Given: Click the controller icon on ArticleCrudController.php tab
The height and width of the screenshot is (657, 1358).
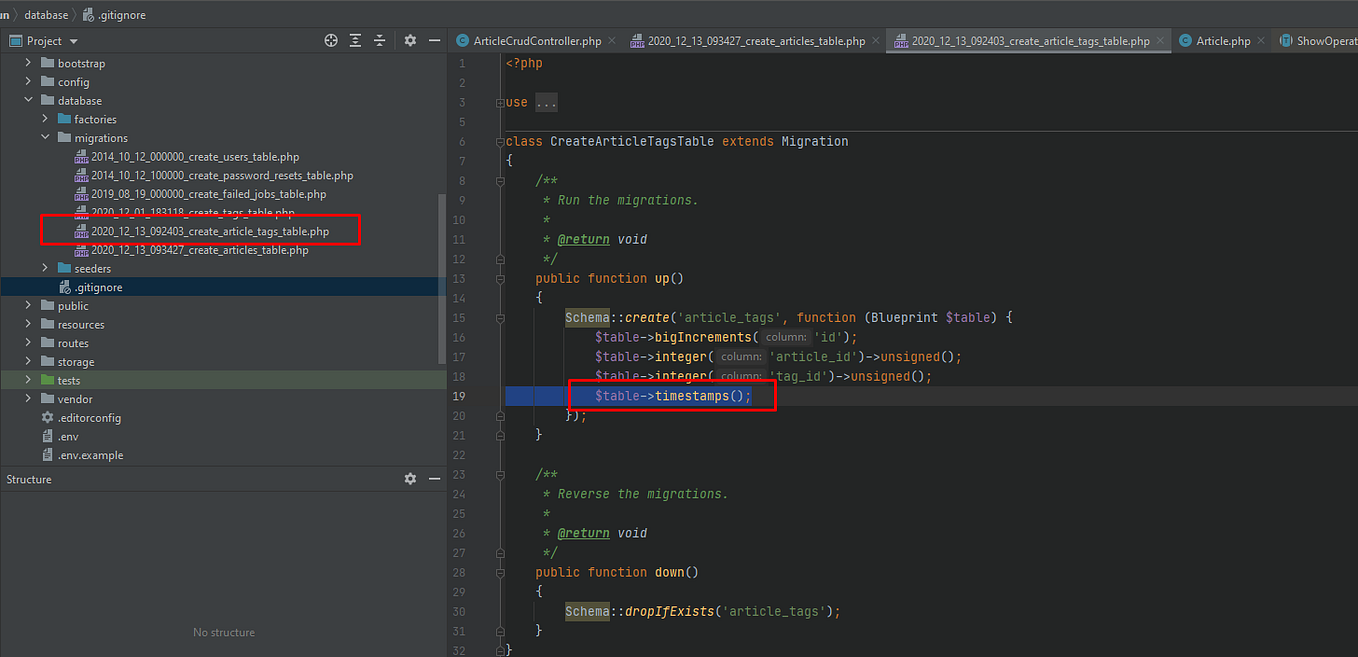Looking at the screenshot, I should click(462, 41).
